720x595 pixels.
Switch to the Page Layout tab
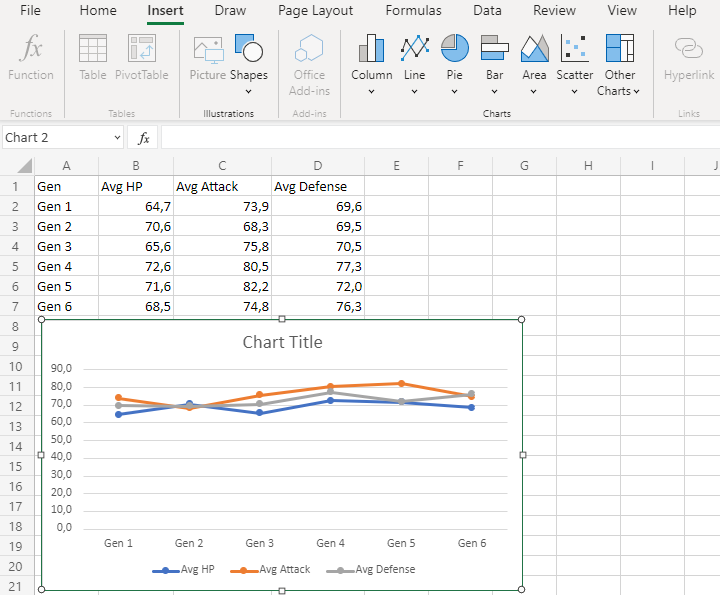coord(315,11)
